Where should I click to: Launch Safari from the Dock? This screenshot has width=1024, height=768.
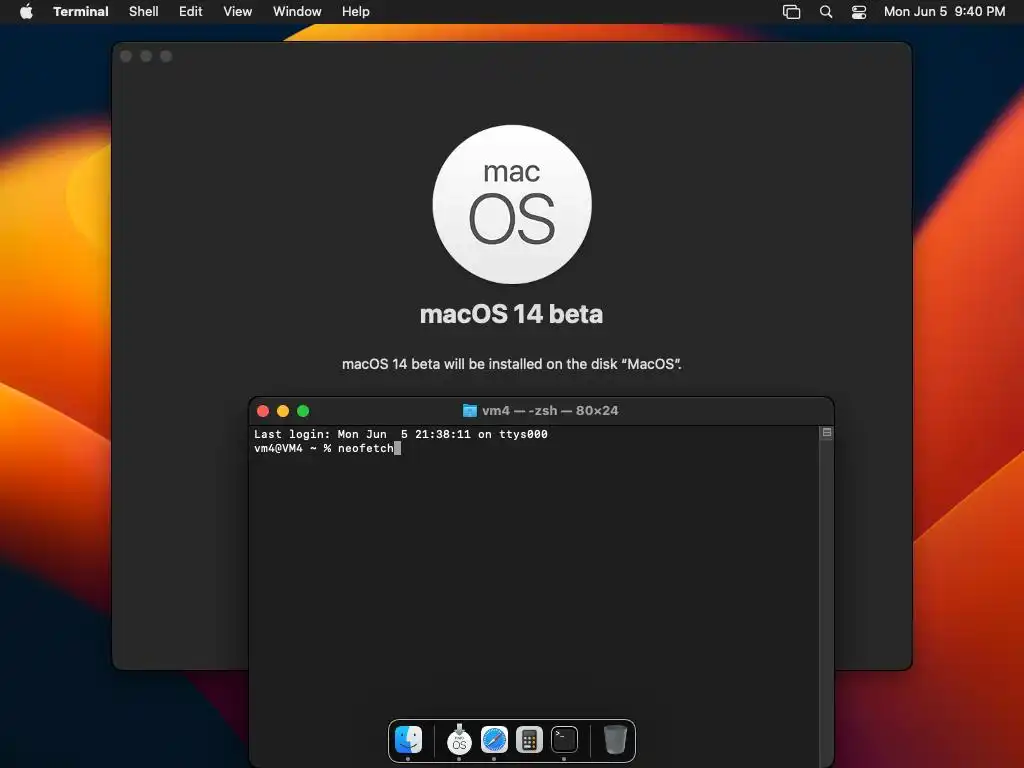point(494,740)
